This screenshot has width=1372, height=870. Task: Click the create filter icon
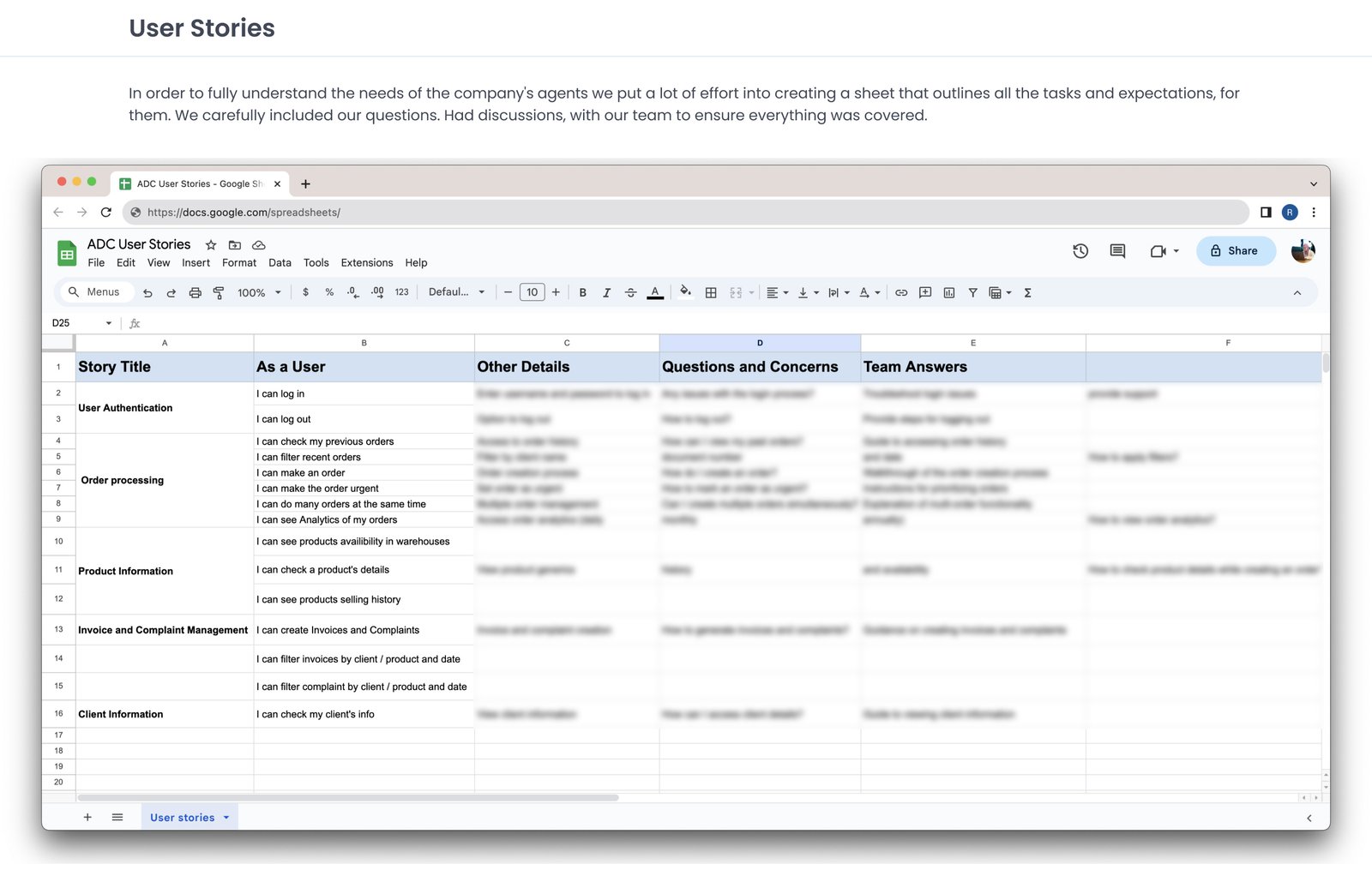coord(972,292)
